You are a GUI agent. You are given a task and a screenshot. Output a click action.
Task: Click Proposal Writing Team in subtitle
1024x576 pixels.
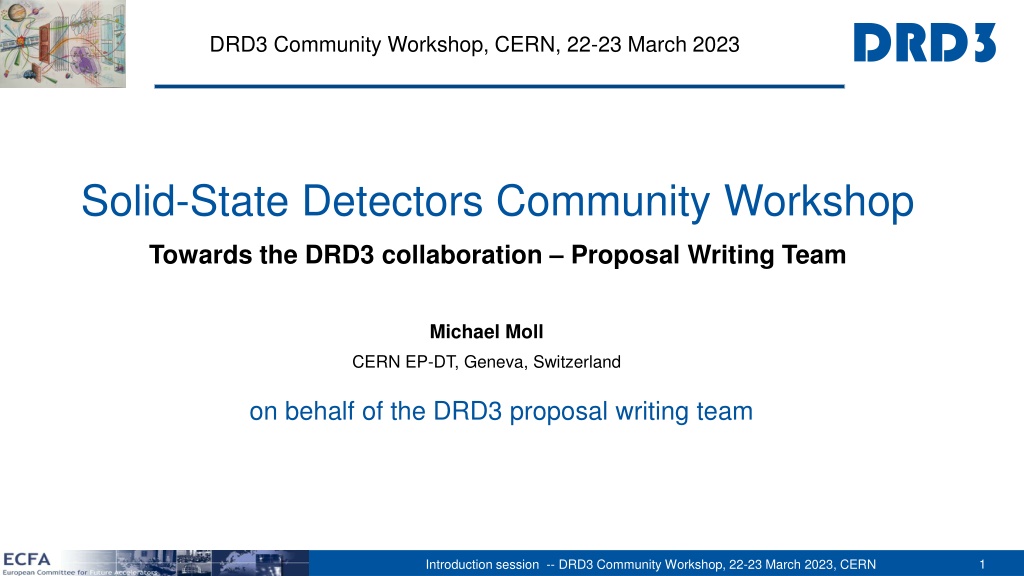point(709,255)
